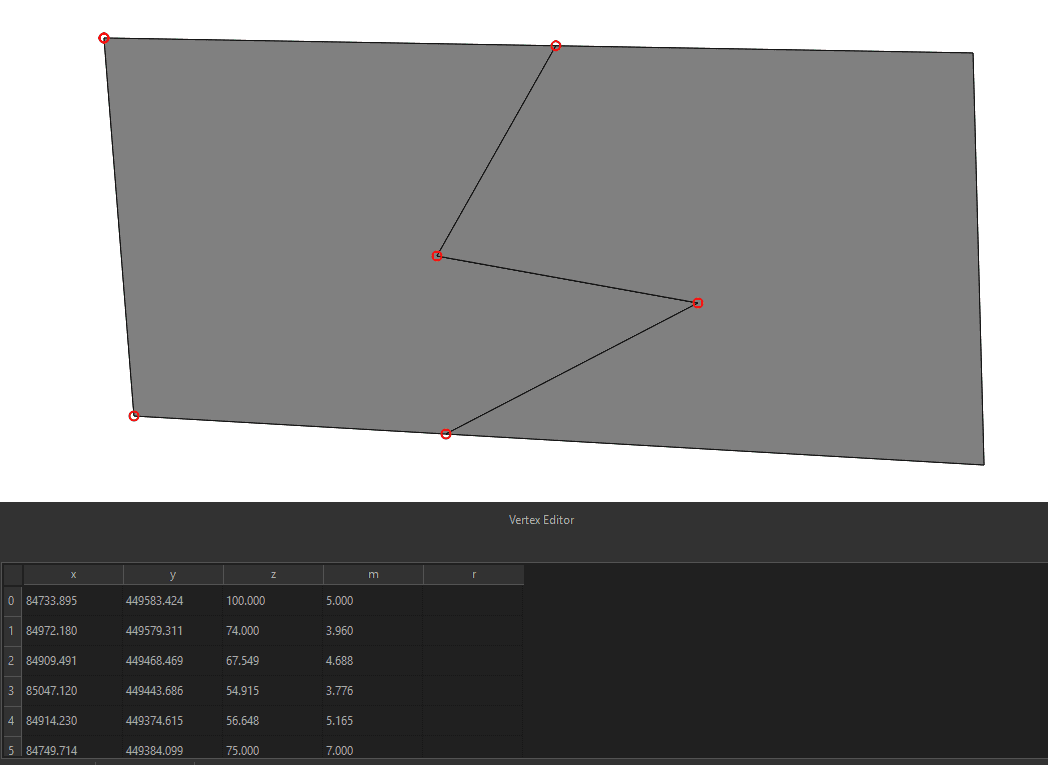Select row 0 in the Vertex Editor
Image resolution: width=1048 pixels, height=765 pixels.
click(x=11, y=600)
